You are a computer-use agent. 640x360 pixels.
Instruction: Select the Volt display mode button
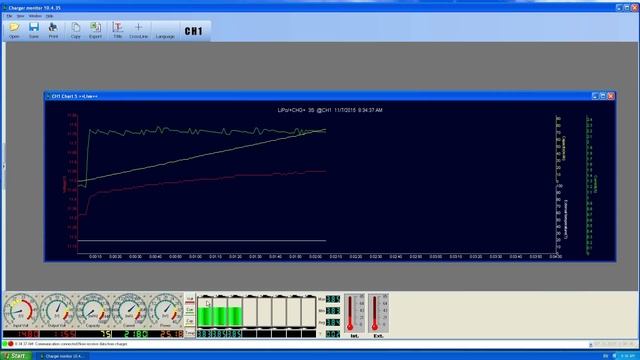(x=190, y=300)
